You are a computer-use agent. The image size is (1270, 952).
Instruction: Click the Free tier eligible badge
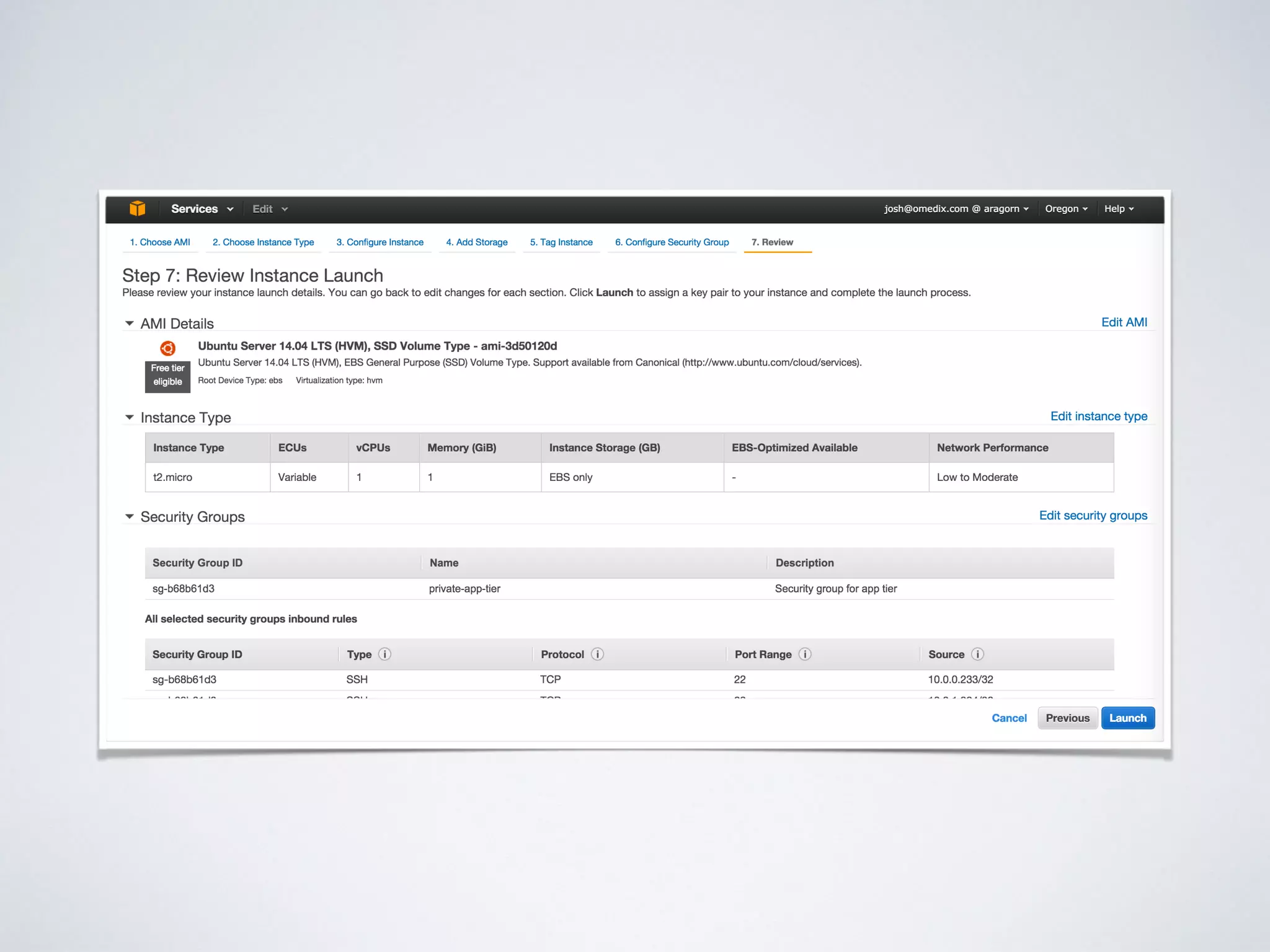tap(167, 376)
